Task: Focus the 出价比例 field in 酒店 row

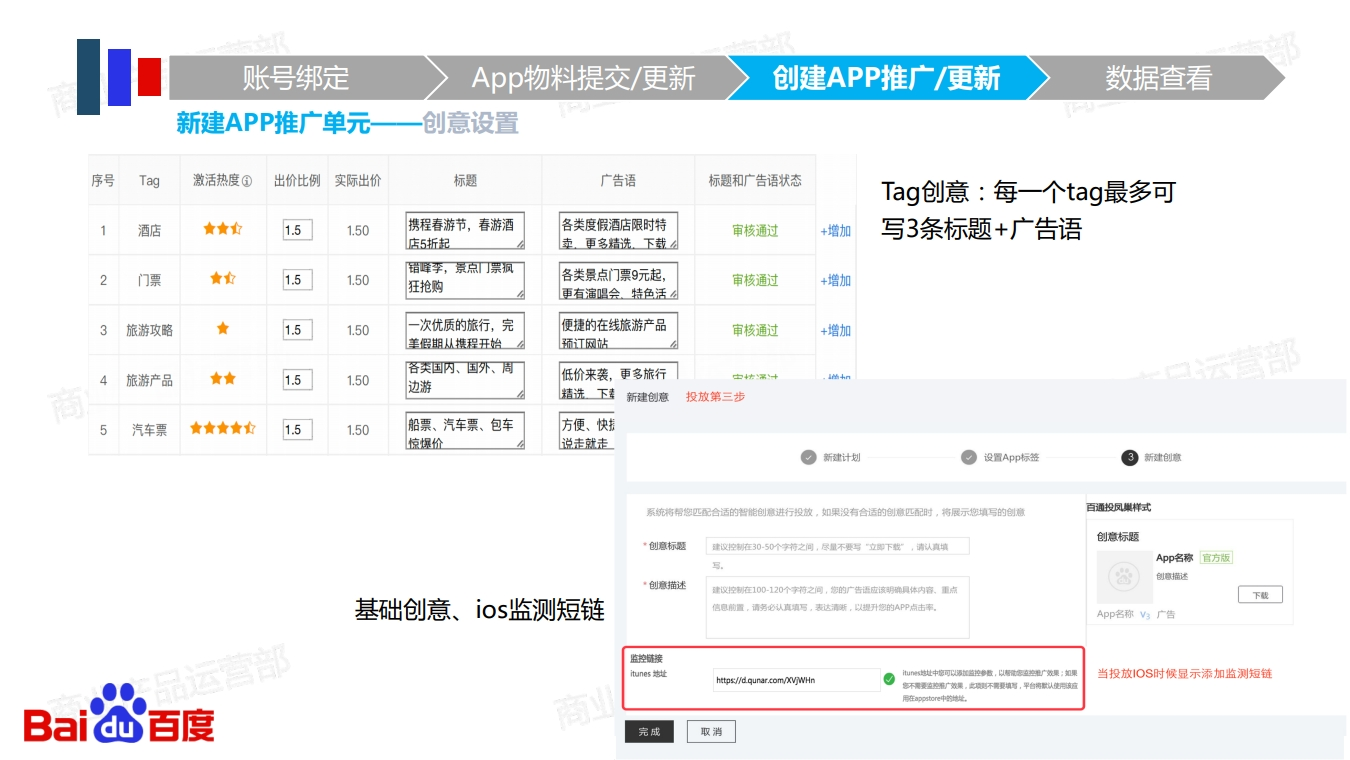Action: click(x=297, y=230)
